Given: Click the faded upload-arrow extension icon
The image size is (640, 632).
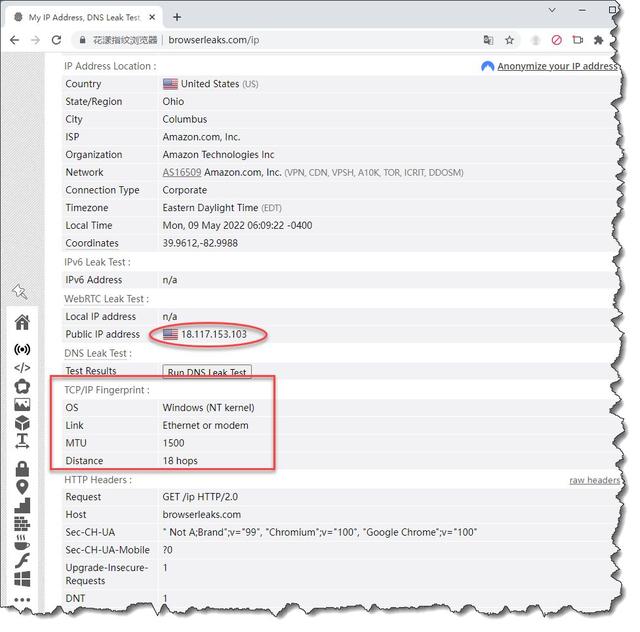Looking at the screenshot, I should (536, 40).
